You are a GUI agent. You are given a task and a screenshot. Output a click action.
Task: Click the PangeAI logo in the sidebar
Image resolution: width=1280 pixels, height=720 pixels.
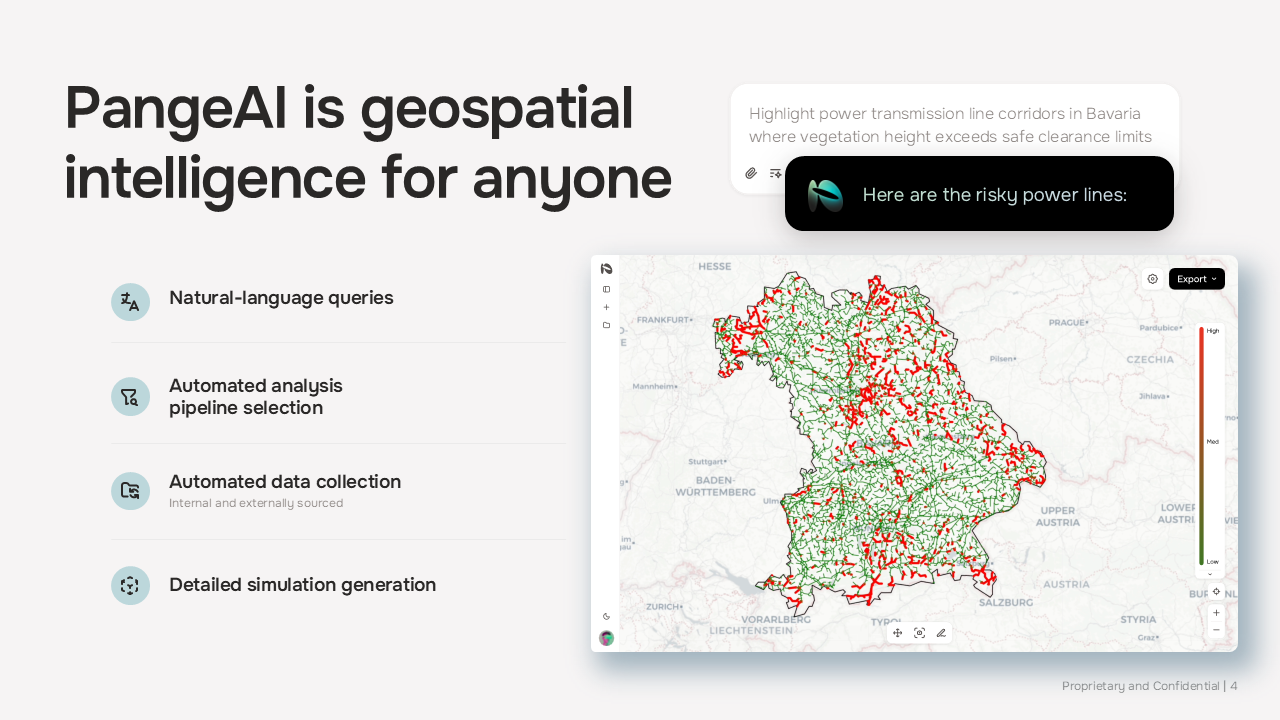(x=606, y=269)
